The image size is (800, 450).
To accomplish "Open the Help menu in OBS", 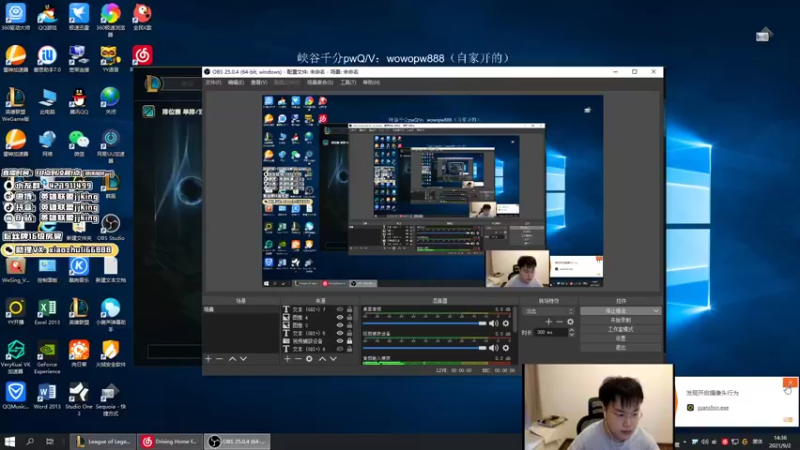I will coord(371,83).
